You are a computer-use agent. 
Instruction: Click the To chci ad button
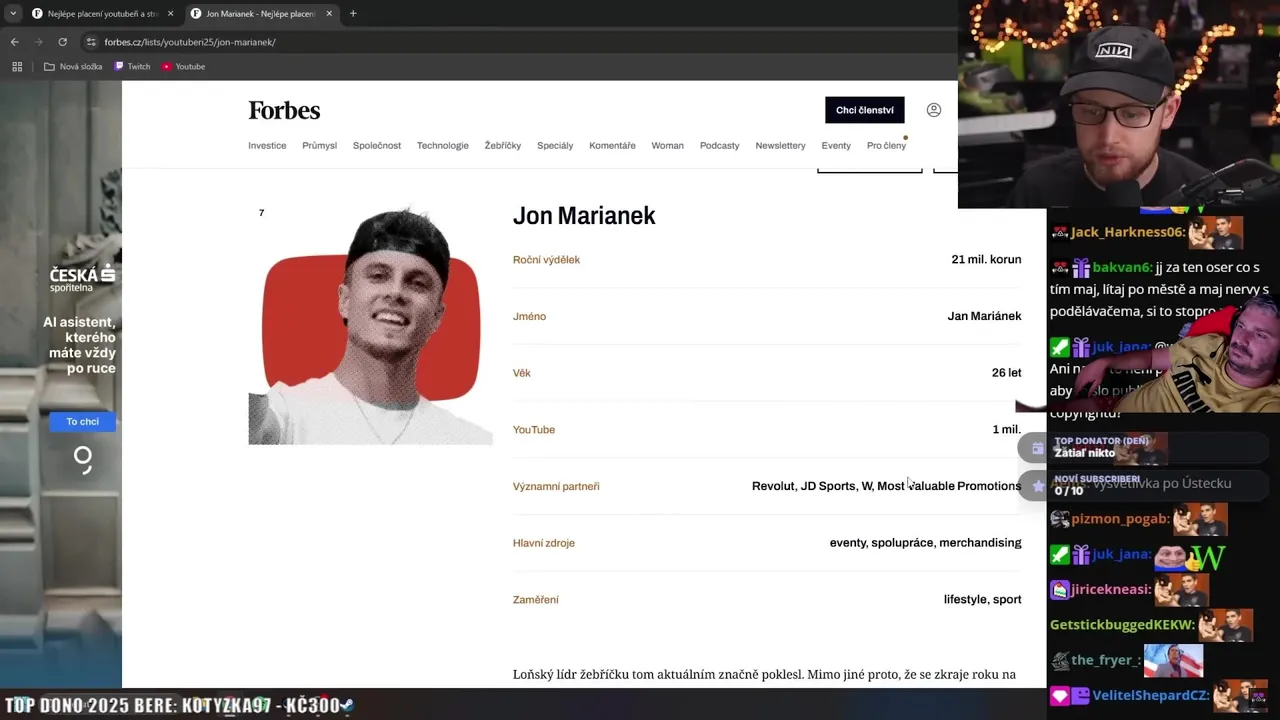83,422
